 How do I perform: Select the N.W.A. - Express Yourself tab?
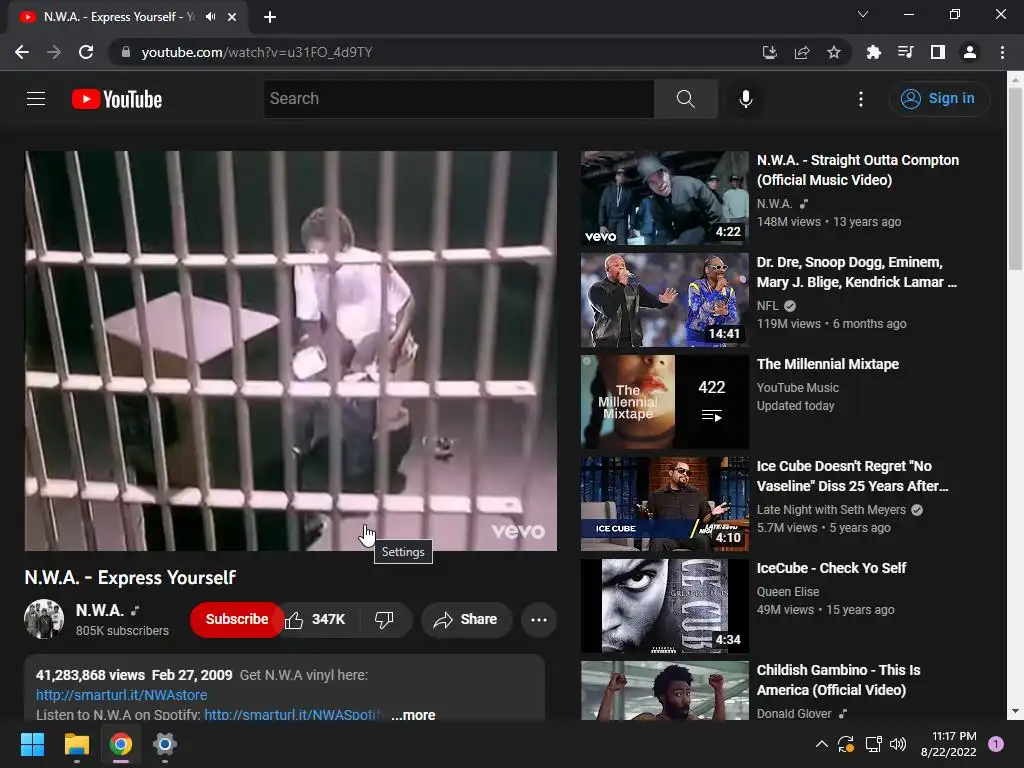(x=127, y=17)
